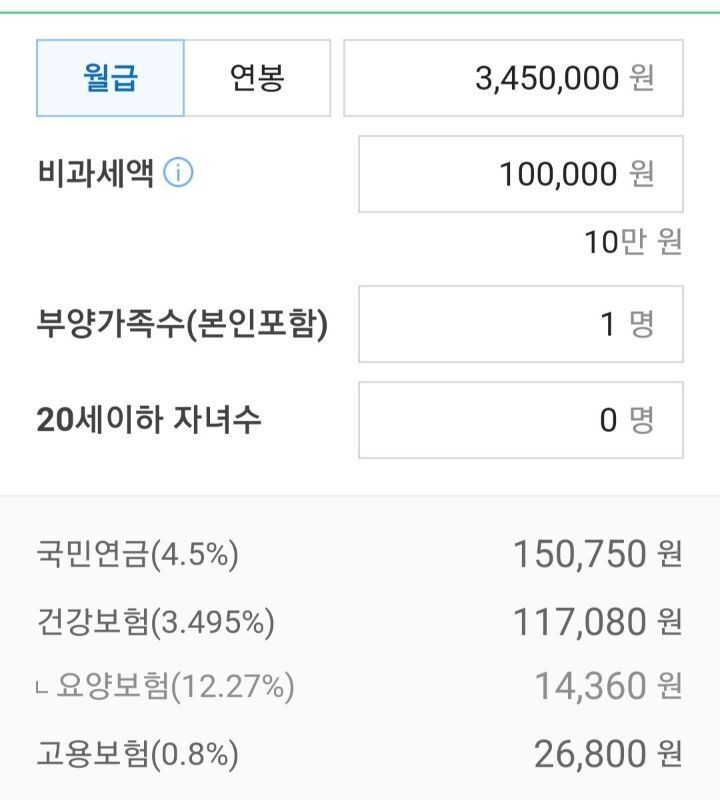Viewport: 720px width, 800px height.
Task: Click the 건강보험(3.495%) row label
Action: [x=155, y=622]
